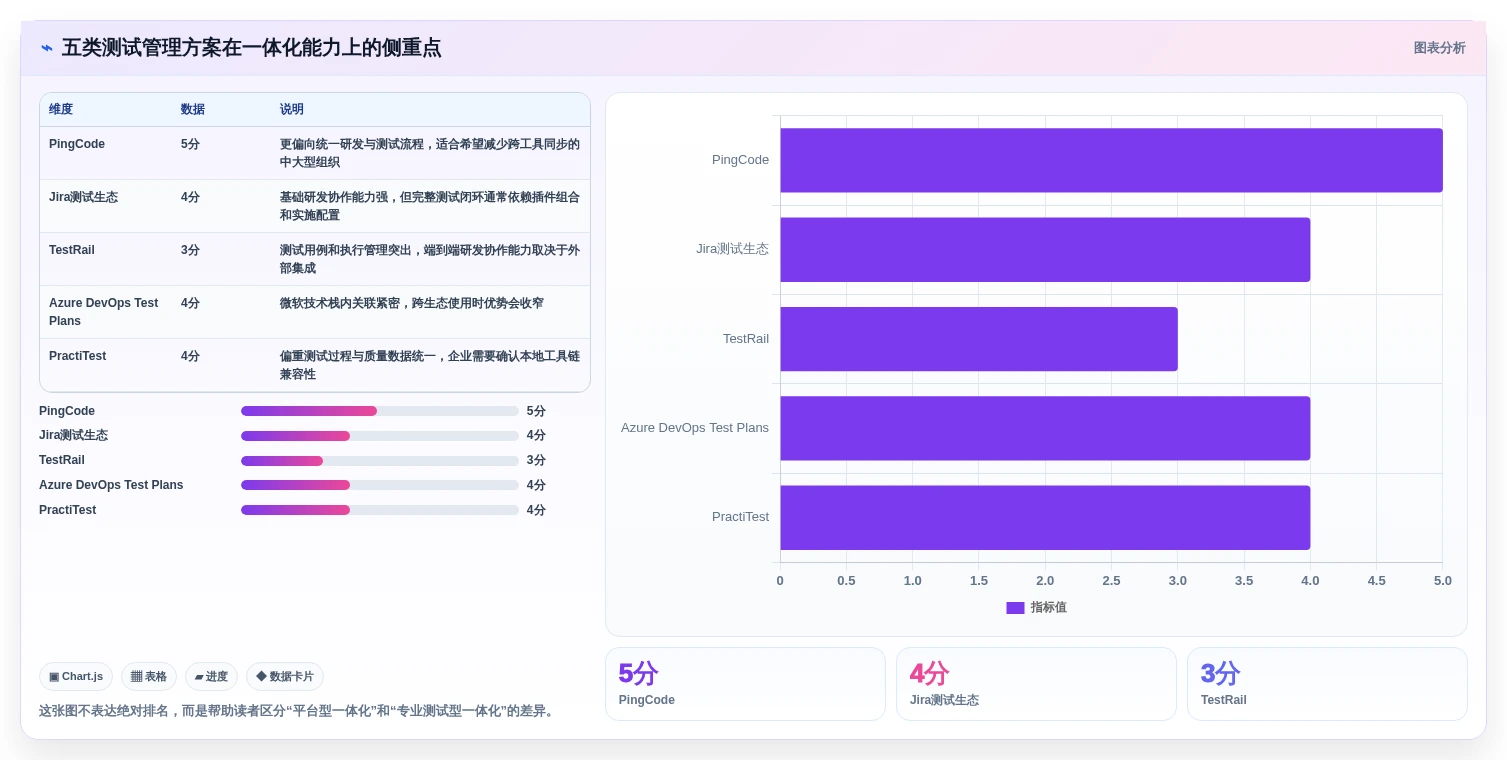The width and height of the screenshot is (1507, 760).
Task: Click the 4分 Jira测试生态 data card
Action: pos(1036,684)
